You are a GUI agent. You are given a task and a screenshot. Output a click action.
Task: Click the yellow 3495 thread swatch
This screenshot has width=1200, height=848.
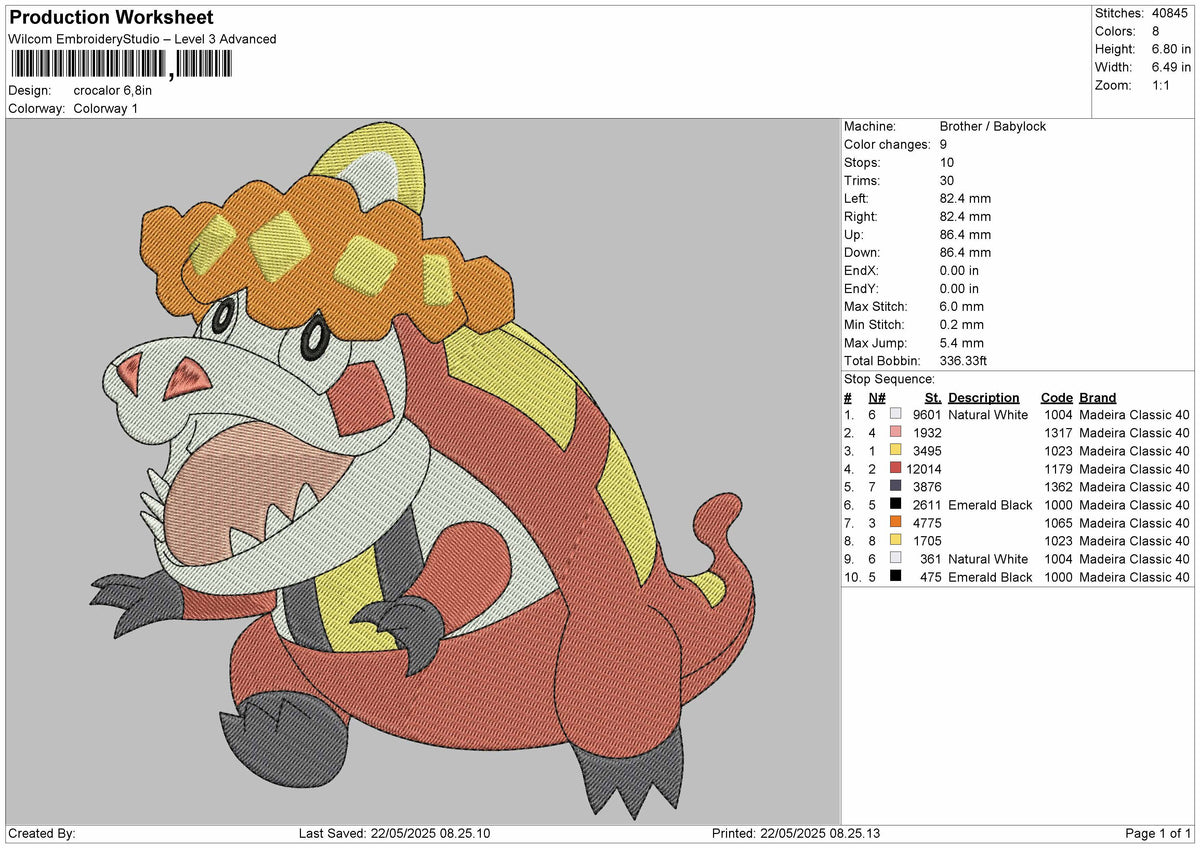(x=895, y=451)
